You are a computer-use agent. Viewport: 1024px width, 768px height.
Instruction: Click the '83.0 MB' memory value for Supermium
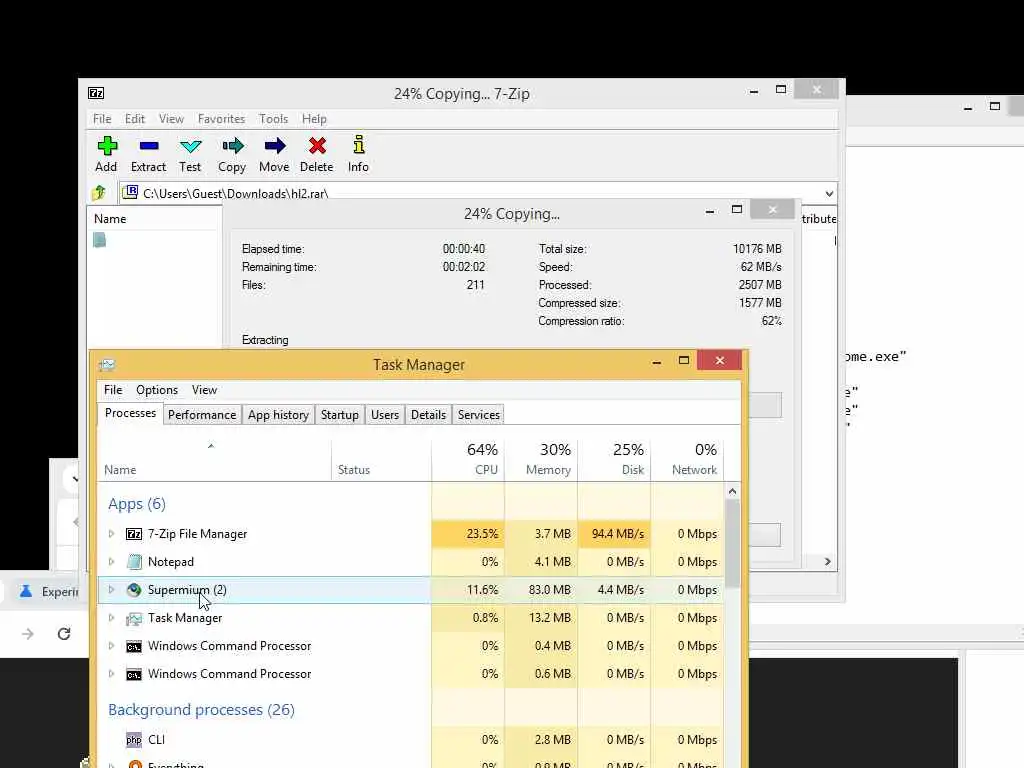coord(550,590)
